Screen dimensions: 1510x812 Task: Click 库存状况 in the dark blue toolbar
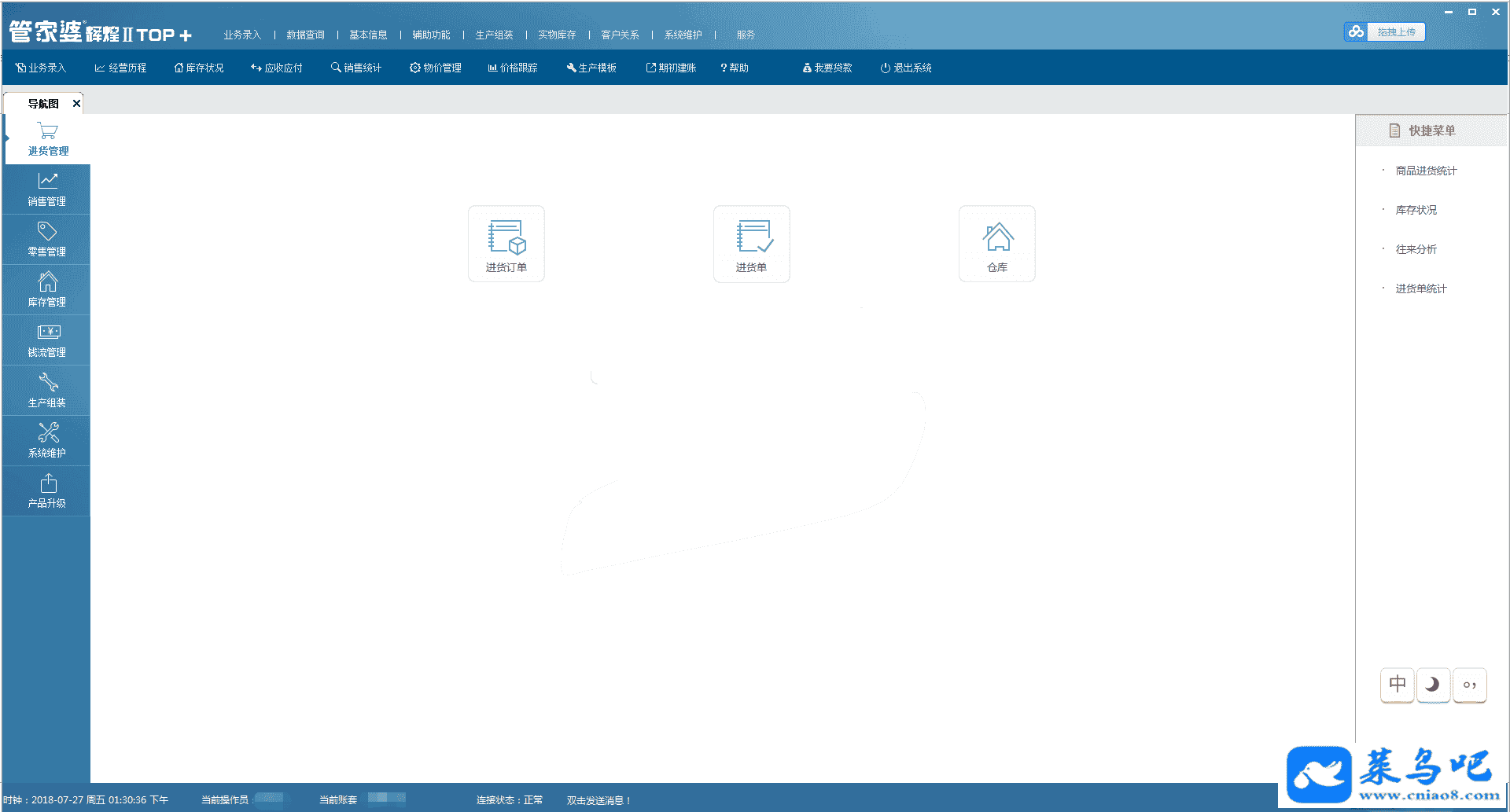click(199, 68)
